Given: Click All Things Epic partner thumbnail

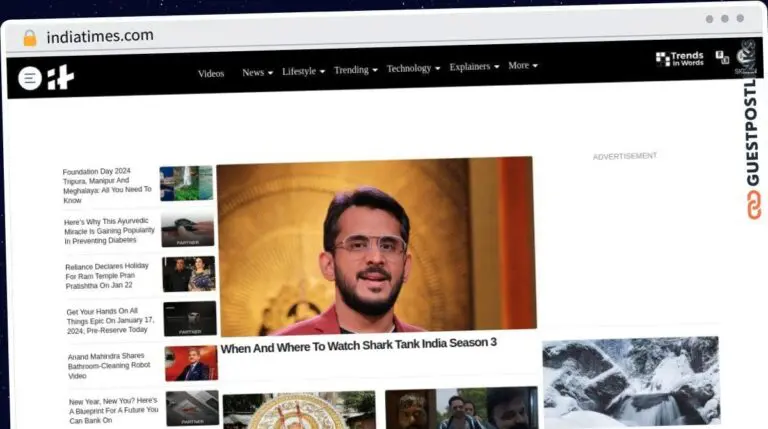Looking at the screenshot, I should (190, 319).
